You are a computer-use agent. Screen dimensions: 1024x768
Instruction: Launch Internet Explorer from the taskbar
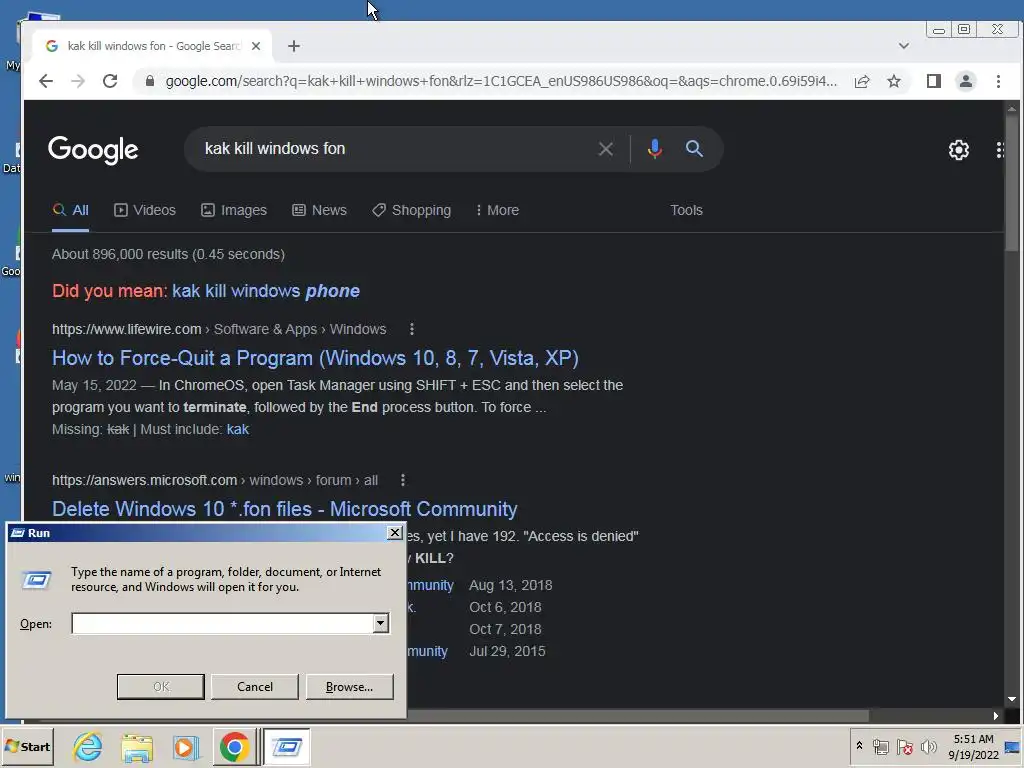(x=88, y=747)
